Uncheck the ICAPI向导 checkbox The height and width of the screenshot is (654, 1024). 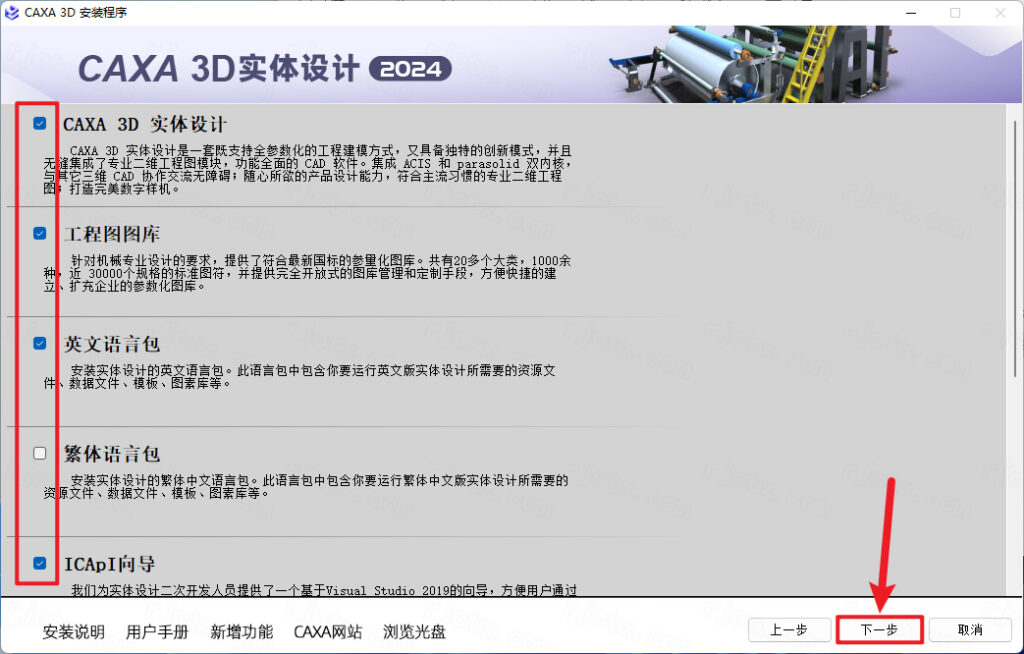coord(40,563)
